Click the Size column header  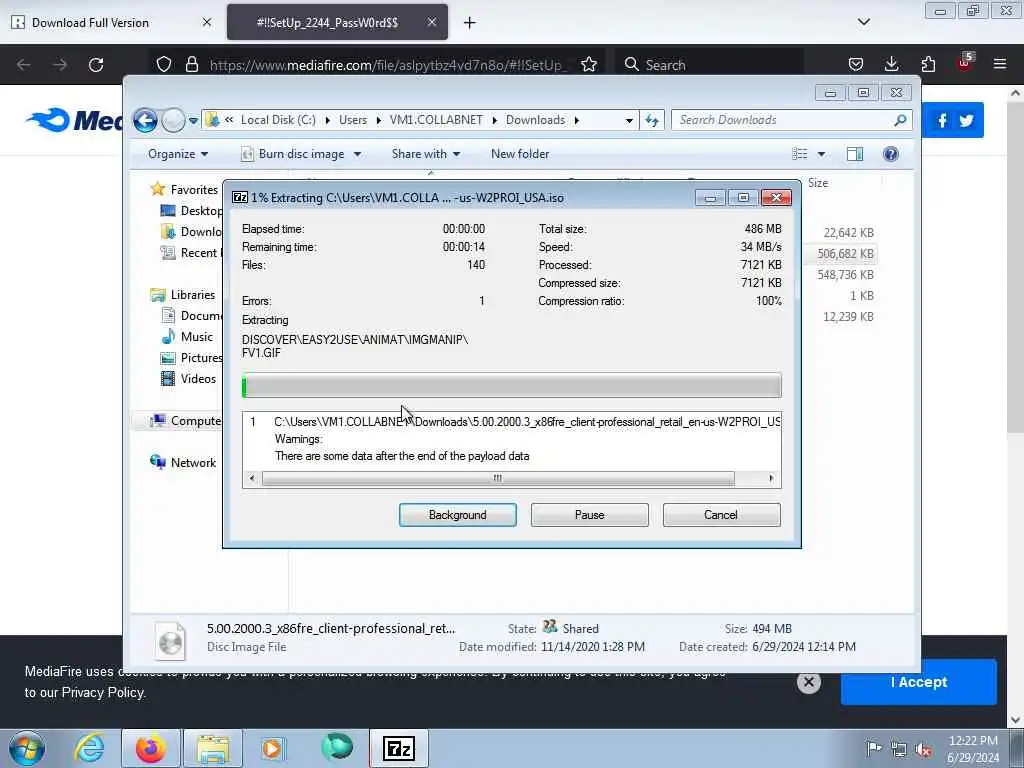(x=818, y=184)
